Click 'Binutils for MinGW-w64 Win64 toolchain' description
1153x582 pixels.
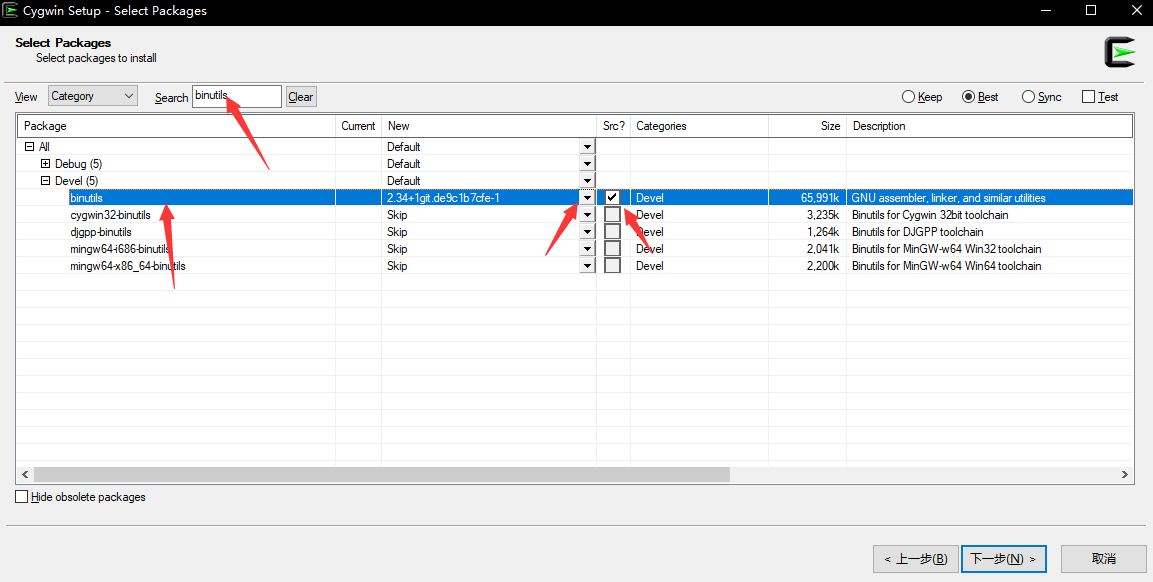click(x=946, y=266)
